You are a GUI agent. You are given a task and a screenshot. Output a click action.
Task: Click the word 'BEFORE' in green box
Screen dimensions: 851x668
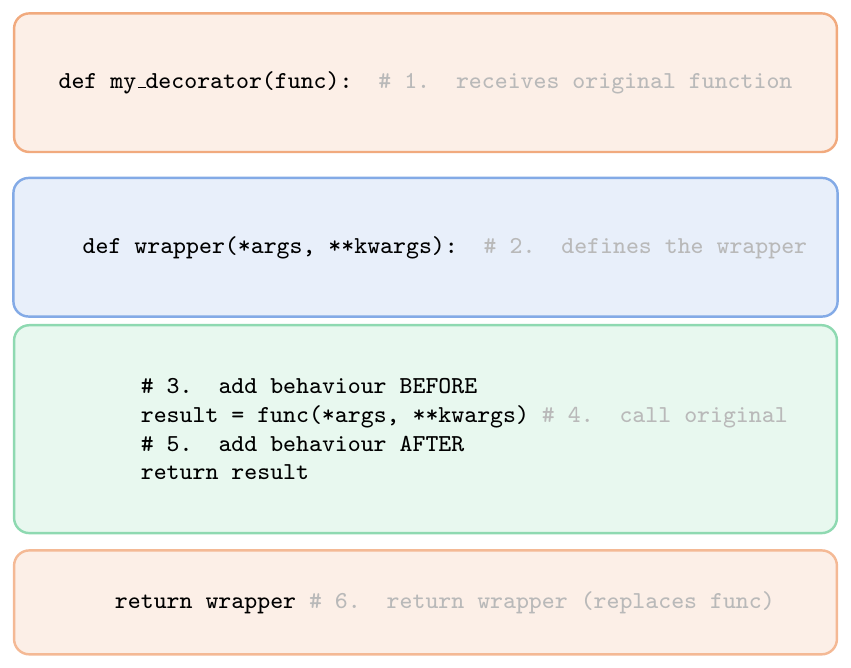coord(439,386)
